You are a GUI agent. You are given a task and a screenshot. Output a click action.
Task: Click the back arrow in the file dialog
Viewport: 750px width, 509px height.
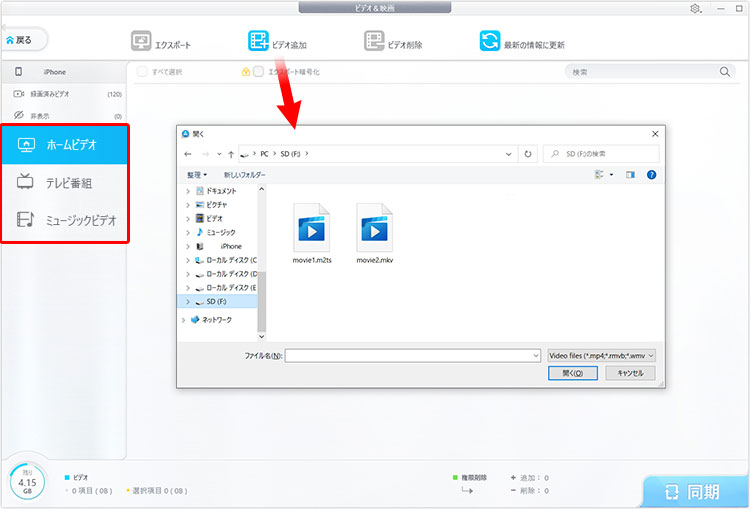pyautogui.click(x=188, y=154)
